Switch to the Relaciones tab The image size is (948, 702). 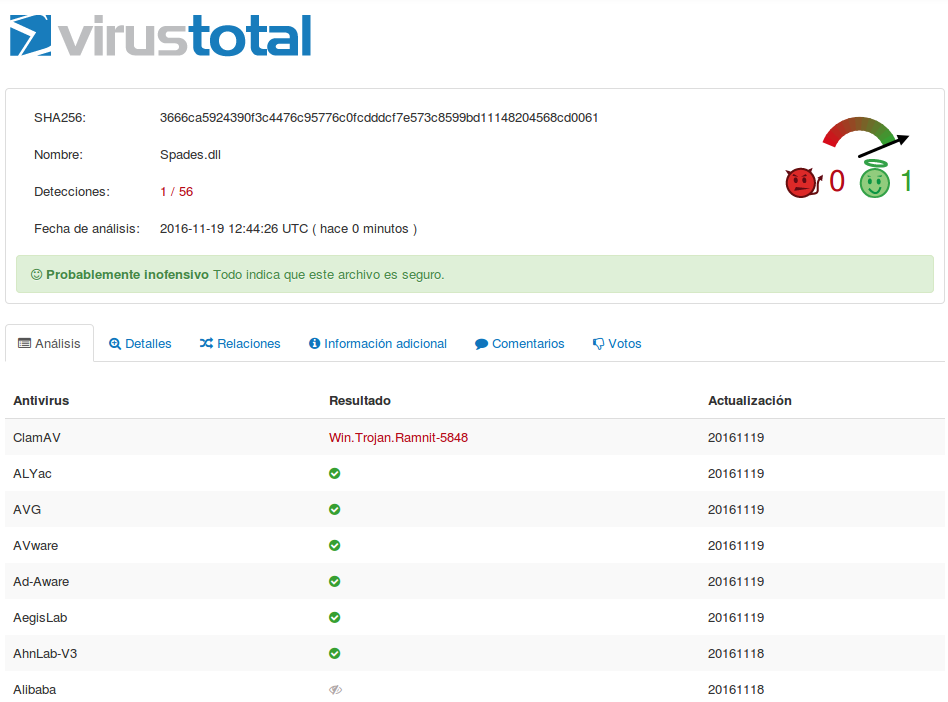pyautogui.click(x=240, y=343)
